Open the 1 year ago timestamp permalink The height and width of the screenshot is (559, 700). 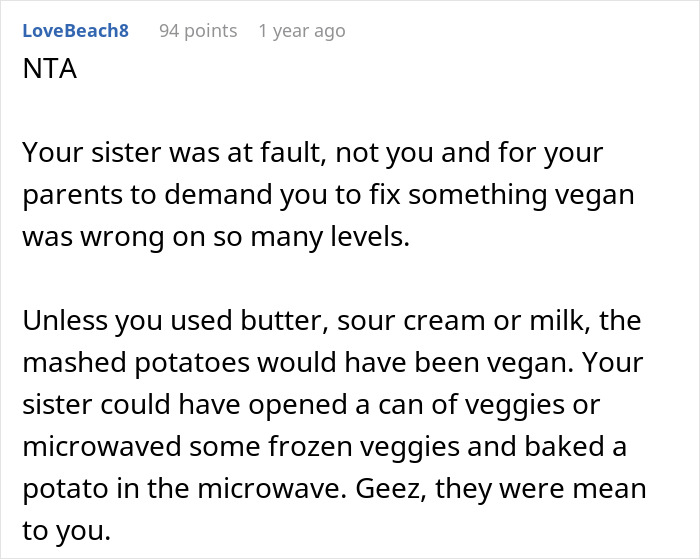(301, 30)
